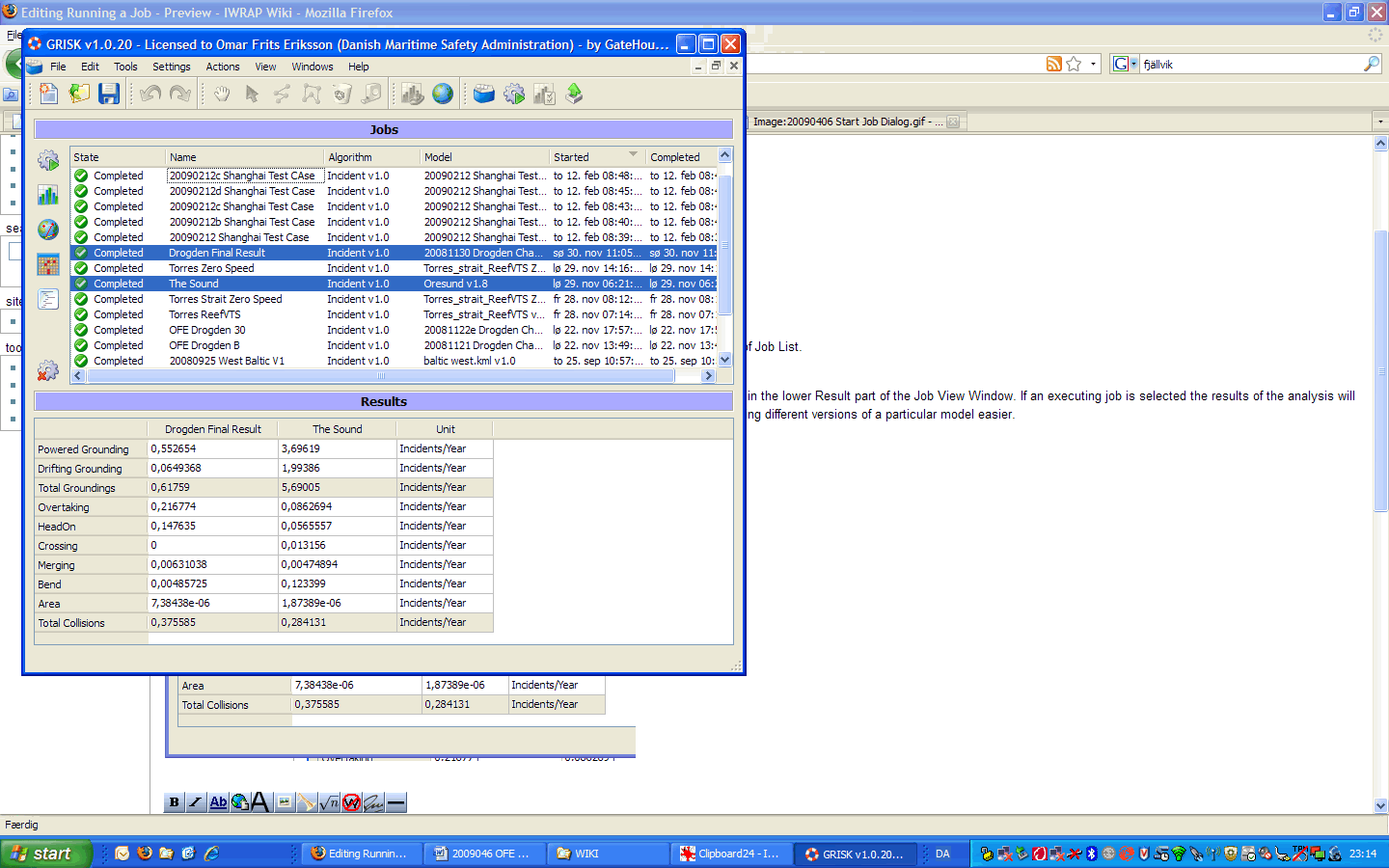The height and width of the screenshot is (868, 1389).
Task: Click the new document toolbar icon
Action: (48, 94)
